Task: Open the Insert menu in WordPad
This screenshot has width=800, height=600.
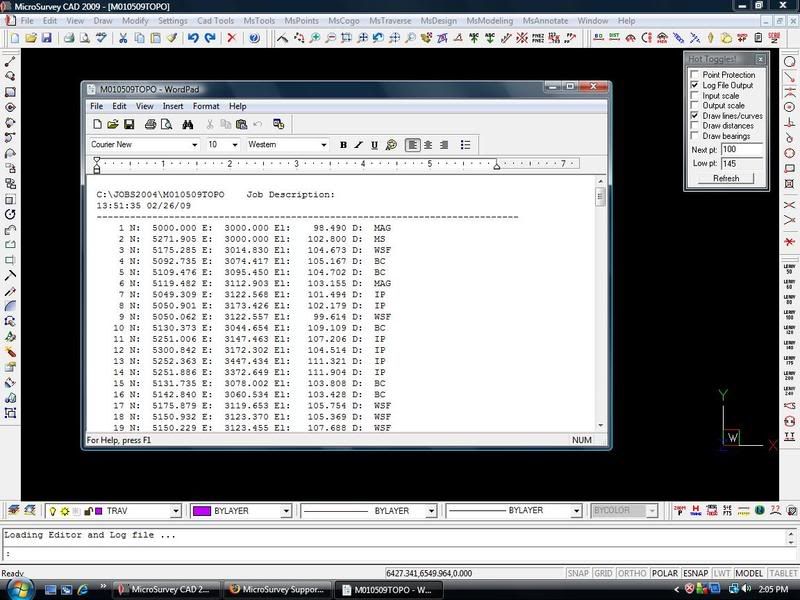Action: point(173,106)
